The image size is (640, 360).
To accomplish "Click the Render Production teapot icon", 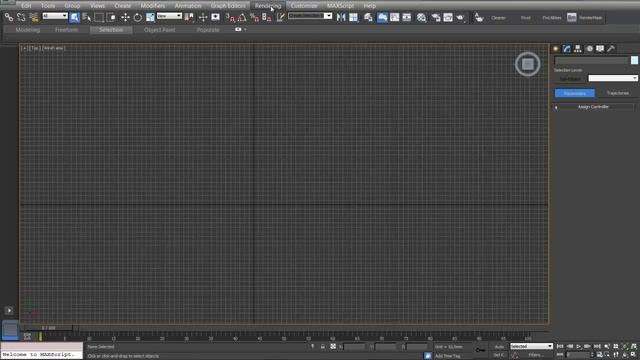I will tap(461, 17).
